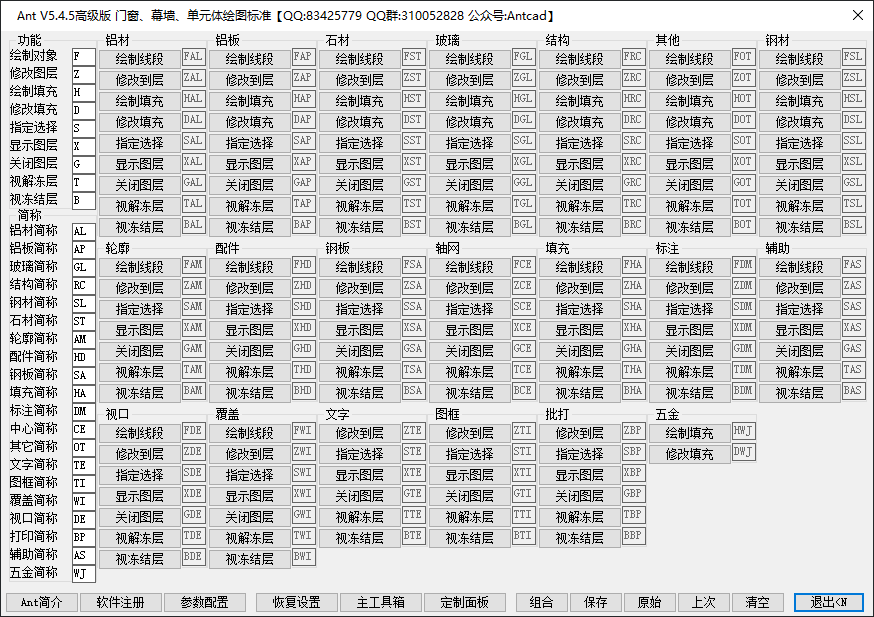The image size is (874, 617).
Task: Click 显示图层 button in 文字 group
Action: [359, 475]
